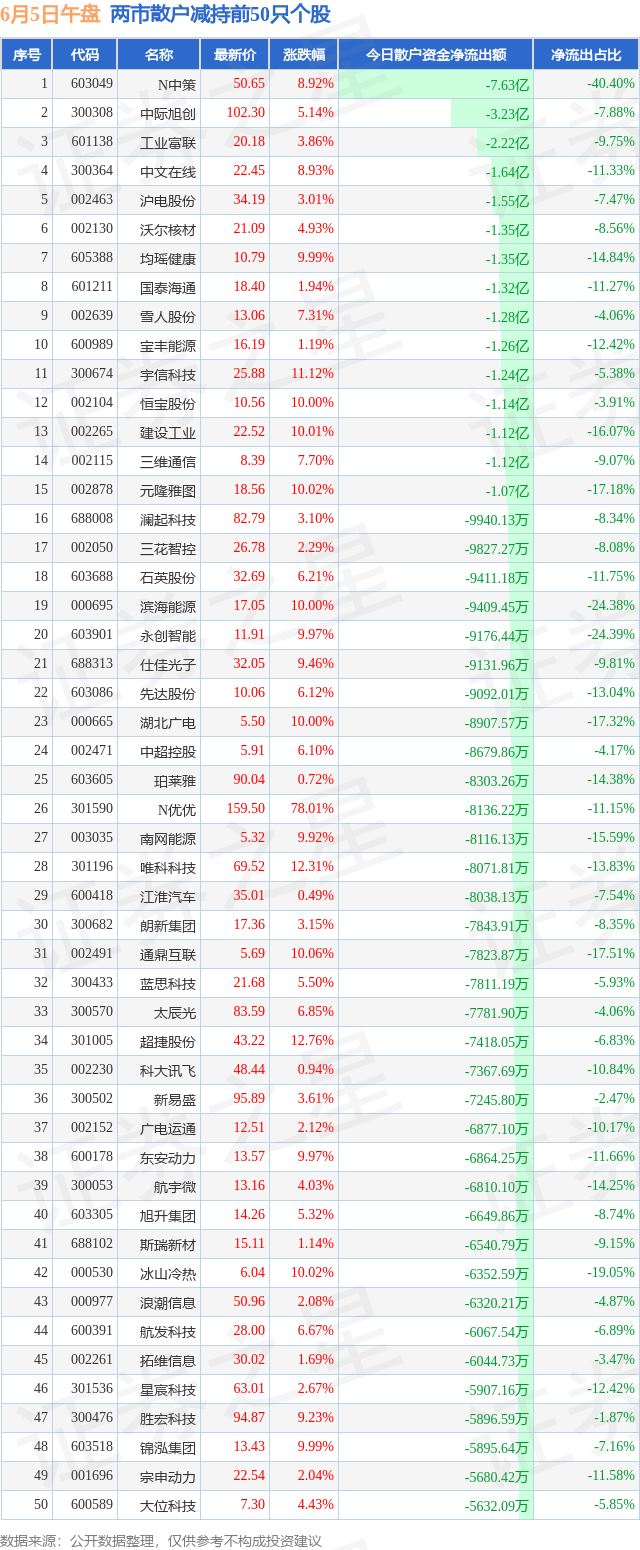This screenshot has height=1550, width=640.
Task: Click the 涨跌幅 column header
Action: click(304, 55)
